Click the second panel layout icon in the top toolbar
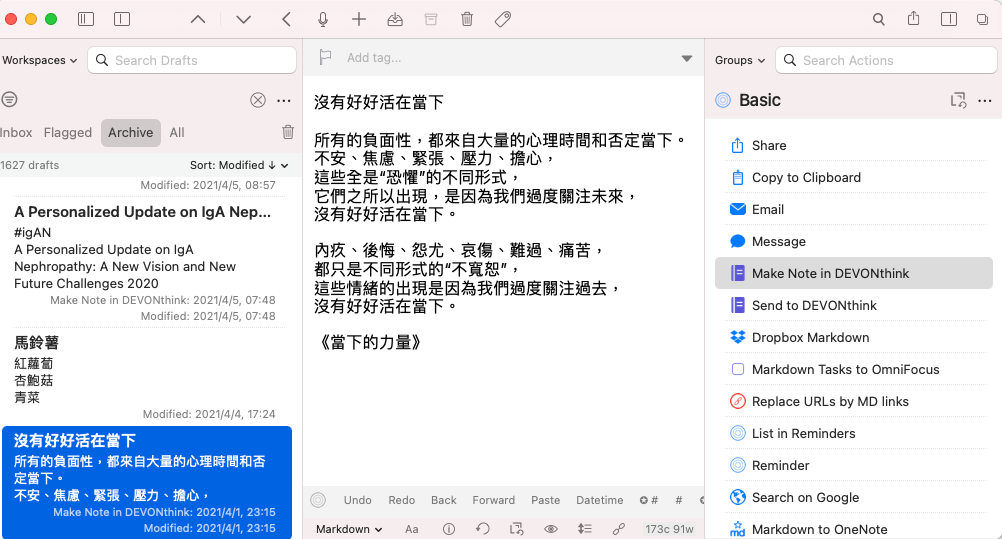This screenshot has width=1002, height=539. (122, 19)
